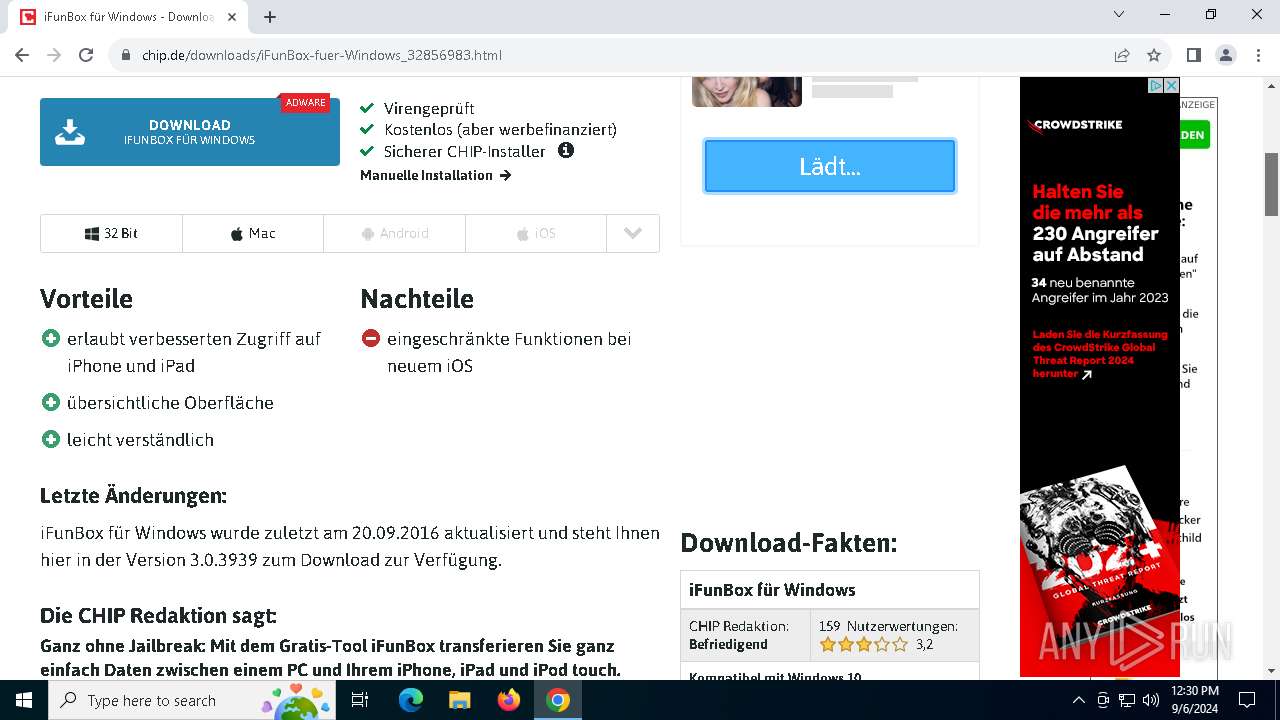Click the heading 'Download-Fakten:'
The image size is (1280, 720).
pyautogui.click(x=789, y=543)
